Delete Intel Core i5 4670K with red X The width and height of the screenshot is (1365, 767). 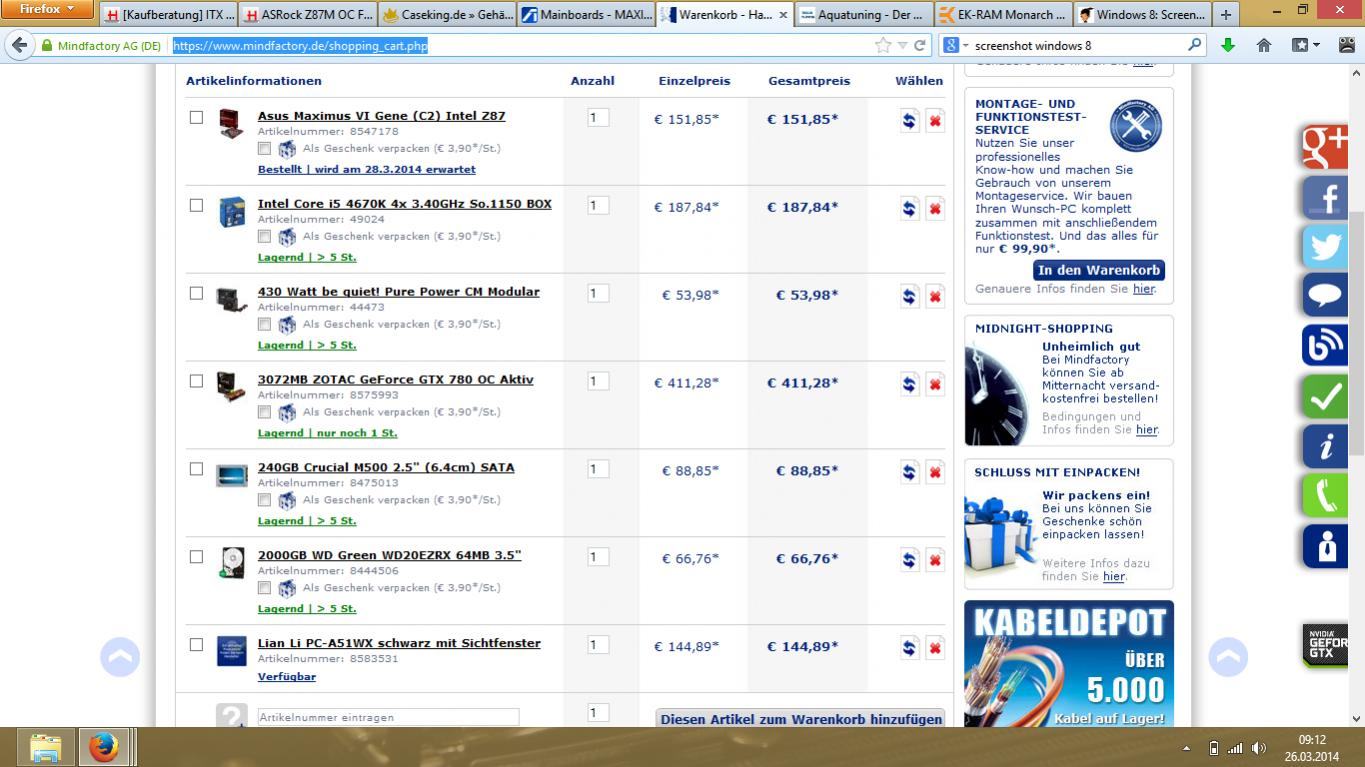pyautogui.click(x=935, y=208)
